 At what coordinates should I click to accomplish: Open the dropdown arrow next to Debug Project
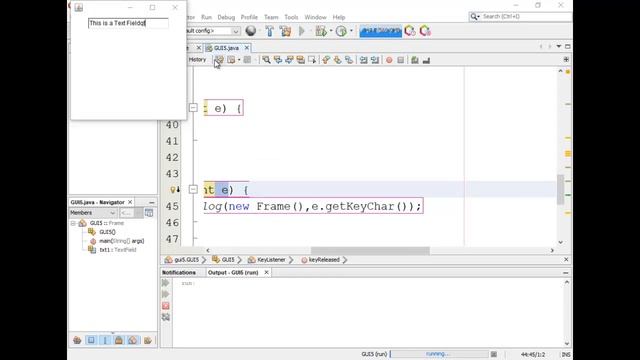coord(331,31)
